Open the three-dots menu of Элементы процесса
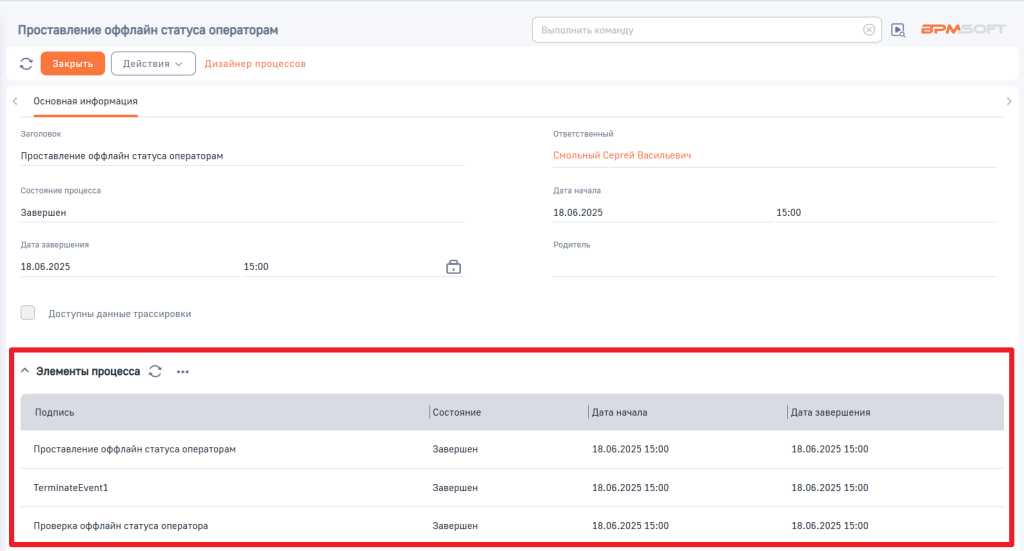Screen dimensions: 1024x551 pyautogui.click(x=183, y=371)
